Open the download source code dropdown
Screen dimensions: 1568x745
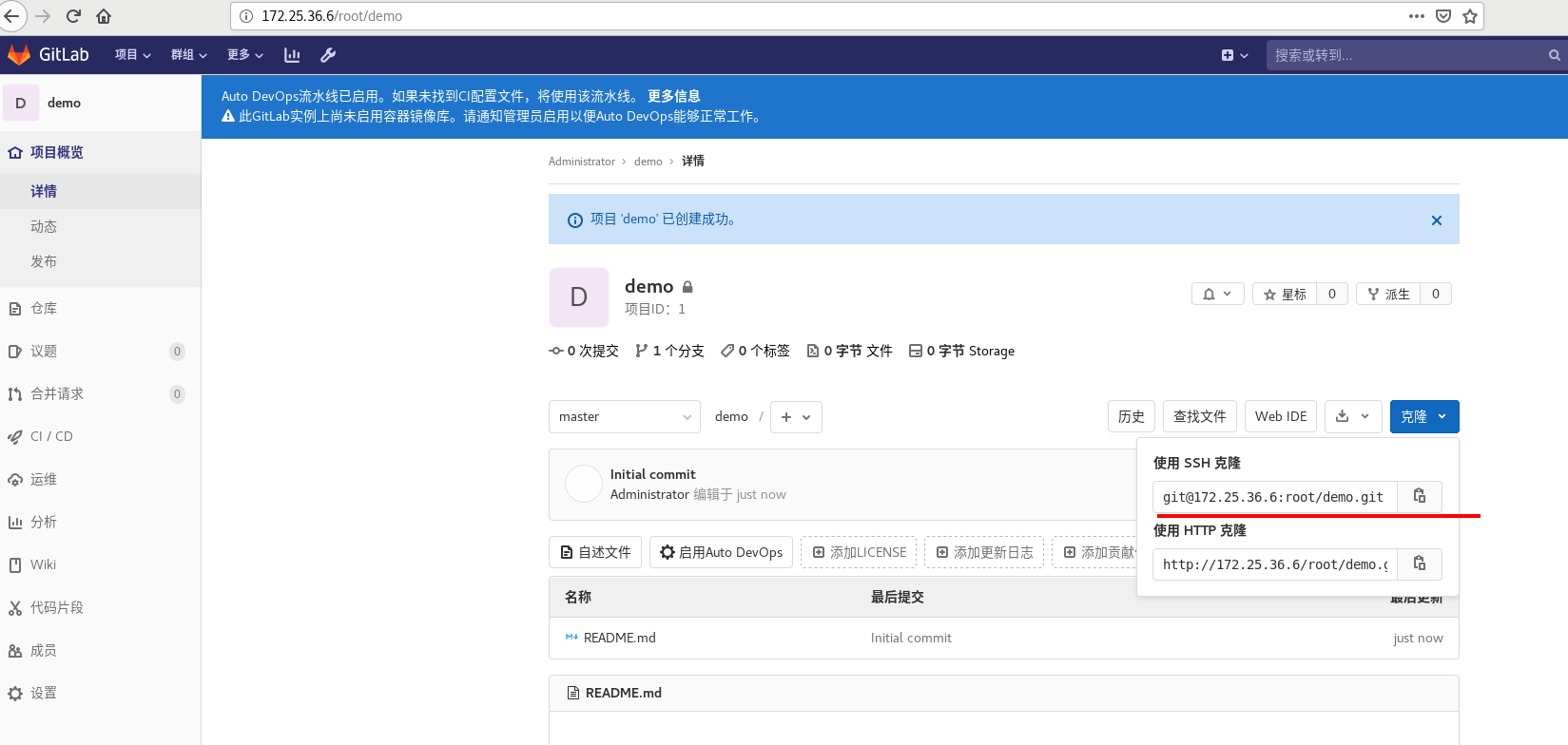tap(1353, 416)
